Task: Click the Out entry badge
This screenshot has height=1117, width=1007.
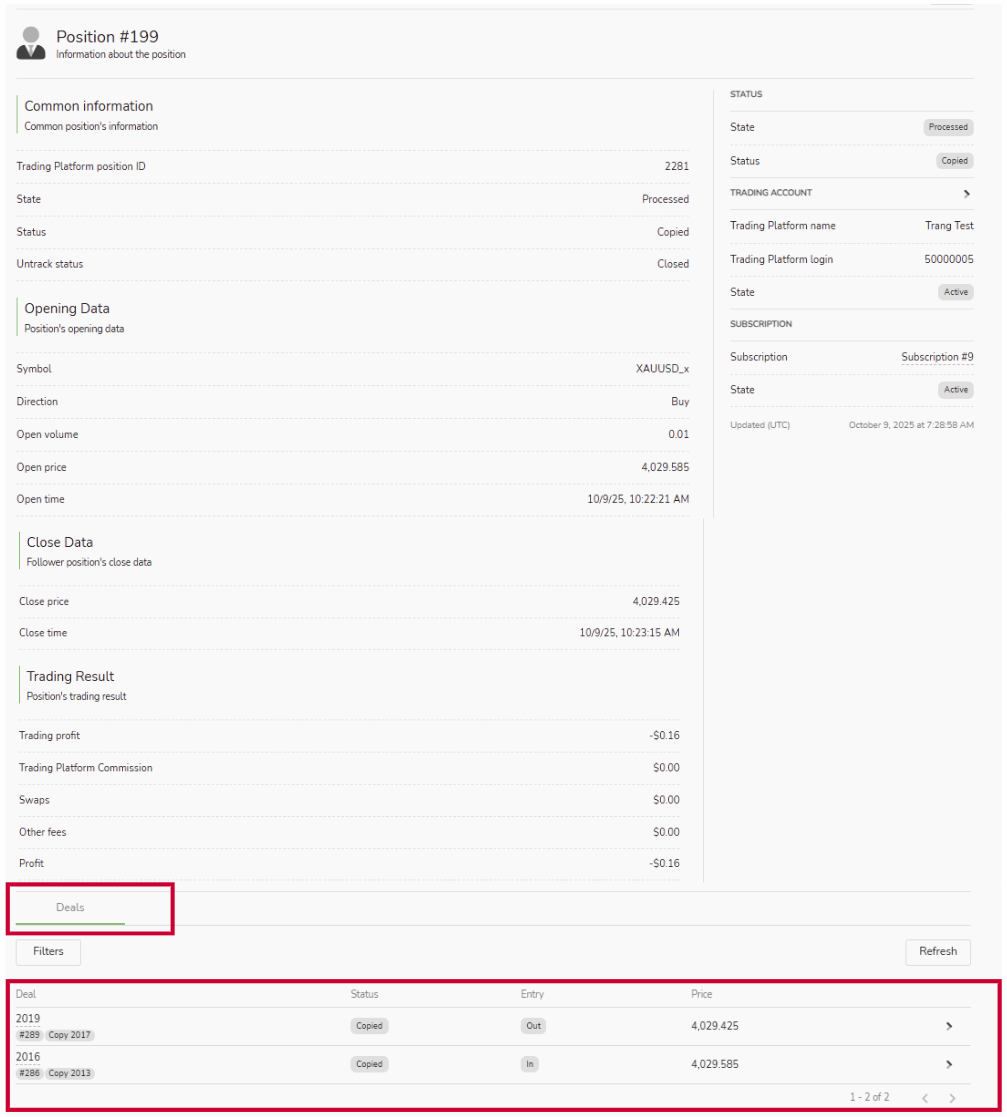Action: [533, 1026]
